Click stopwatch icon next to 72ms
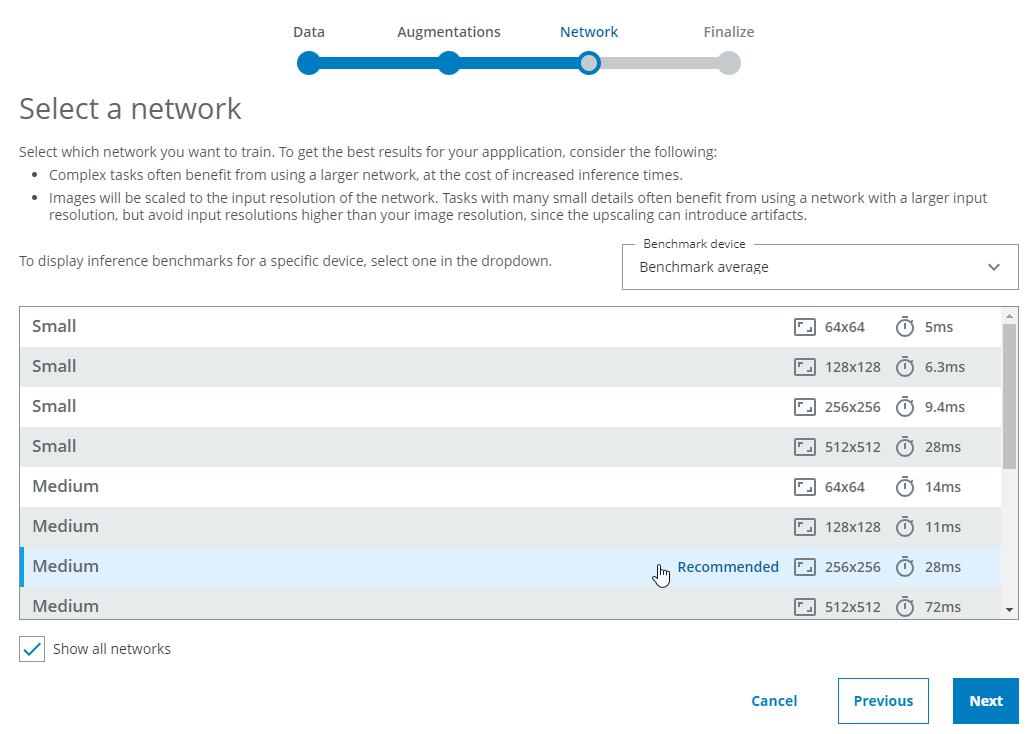This screenshot has width=1030, height=734. pos(905,607)
